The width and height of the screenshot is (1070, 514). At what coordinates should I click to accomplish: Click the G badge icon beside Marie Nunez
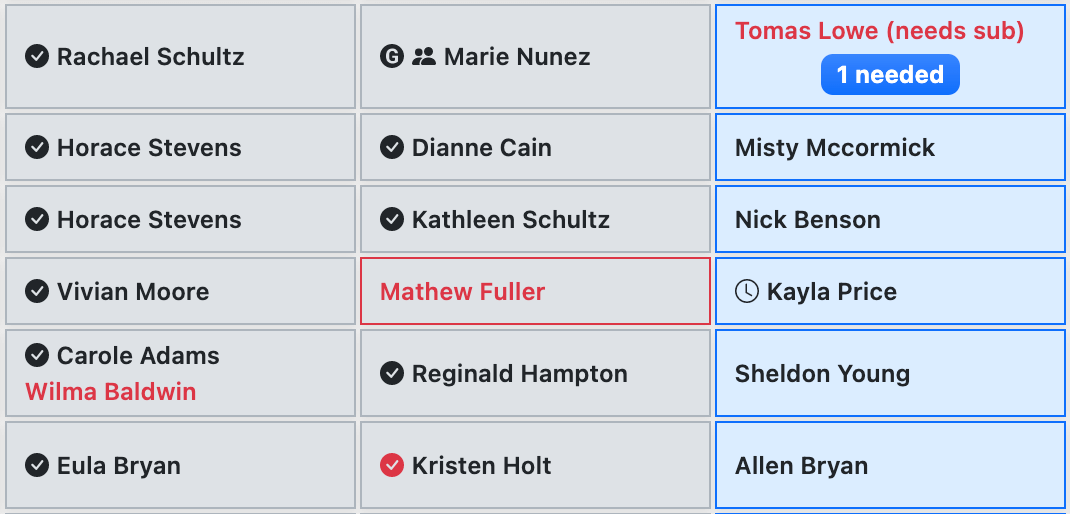[392, 57]
